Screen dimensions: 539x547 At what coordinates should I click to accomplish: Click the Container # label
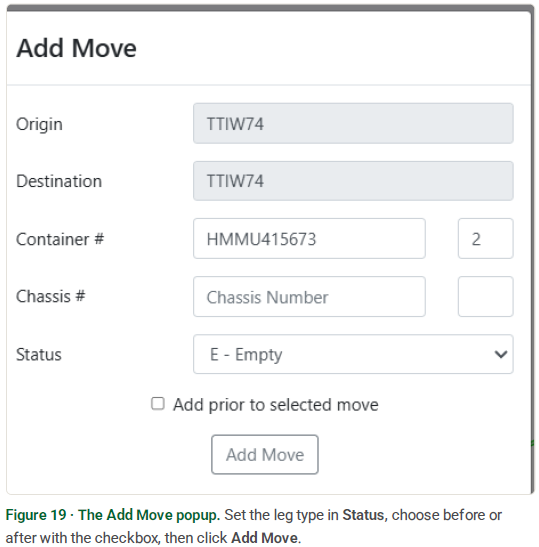(x=60, y=239)
